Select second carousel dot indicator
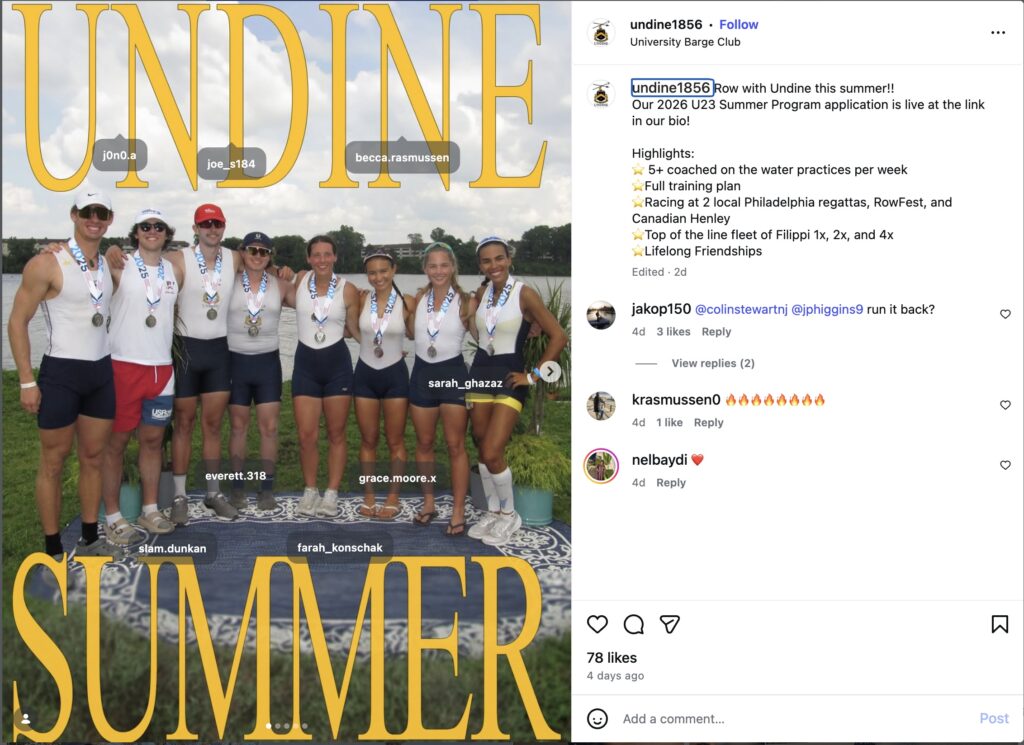This screenshot has height=745, width=1024. 278,725
